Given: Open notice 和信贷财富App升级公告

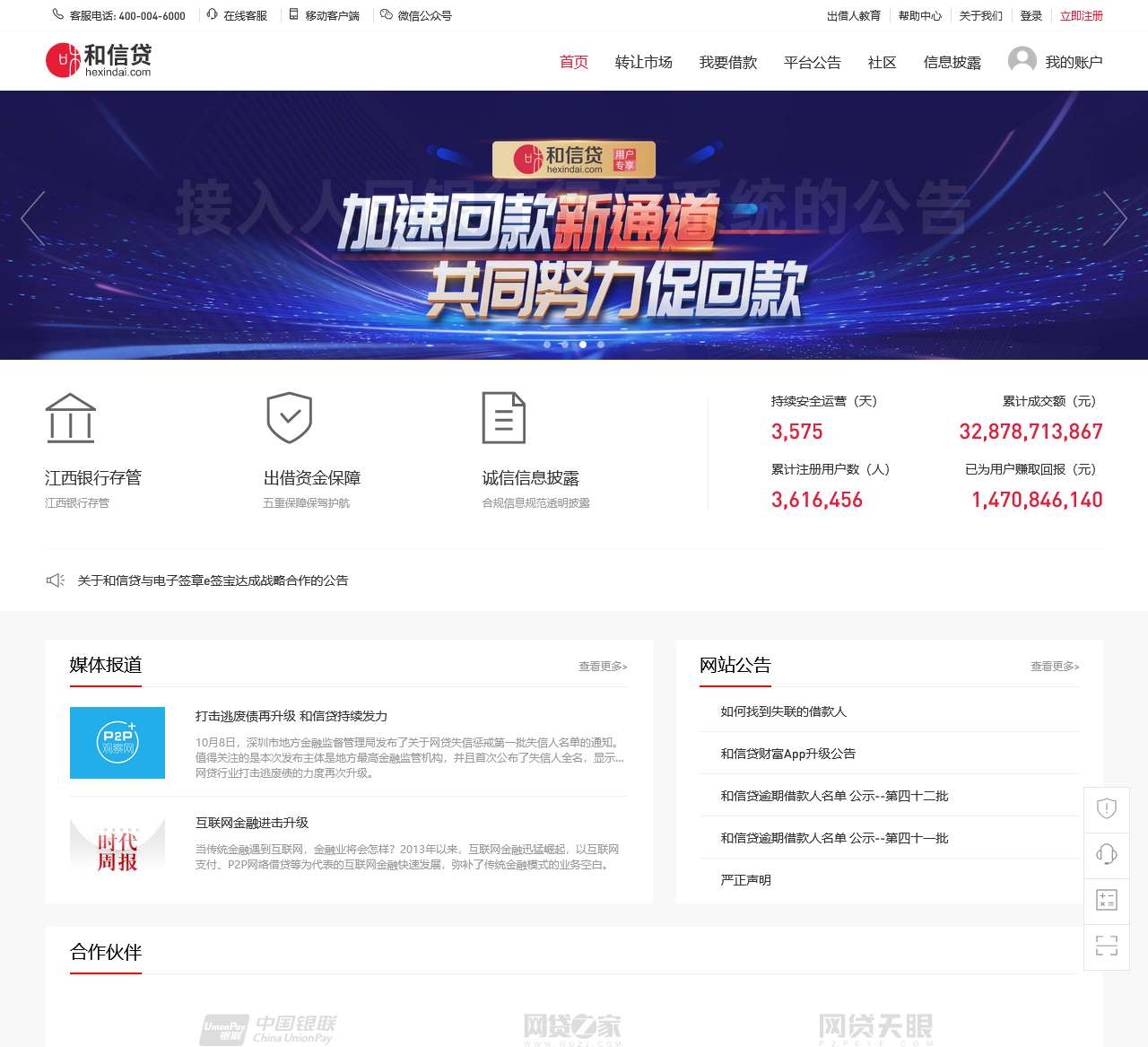Looking at the screenshot, I should pos(788,754).
